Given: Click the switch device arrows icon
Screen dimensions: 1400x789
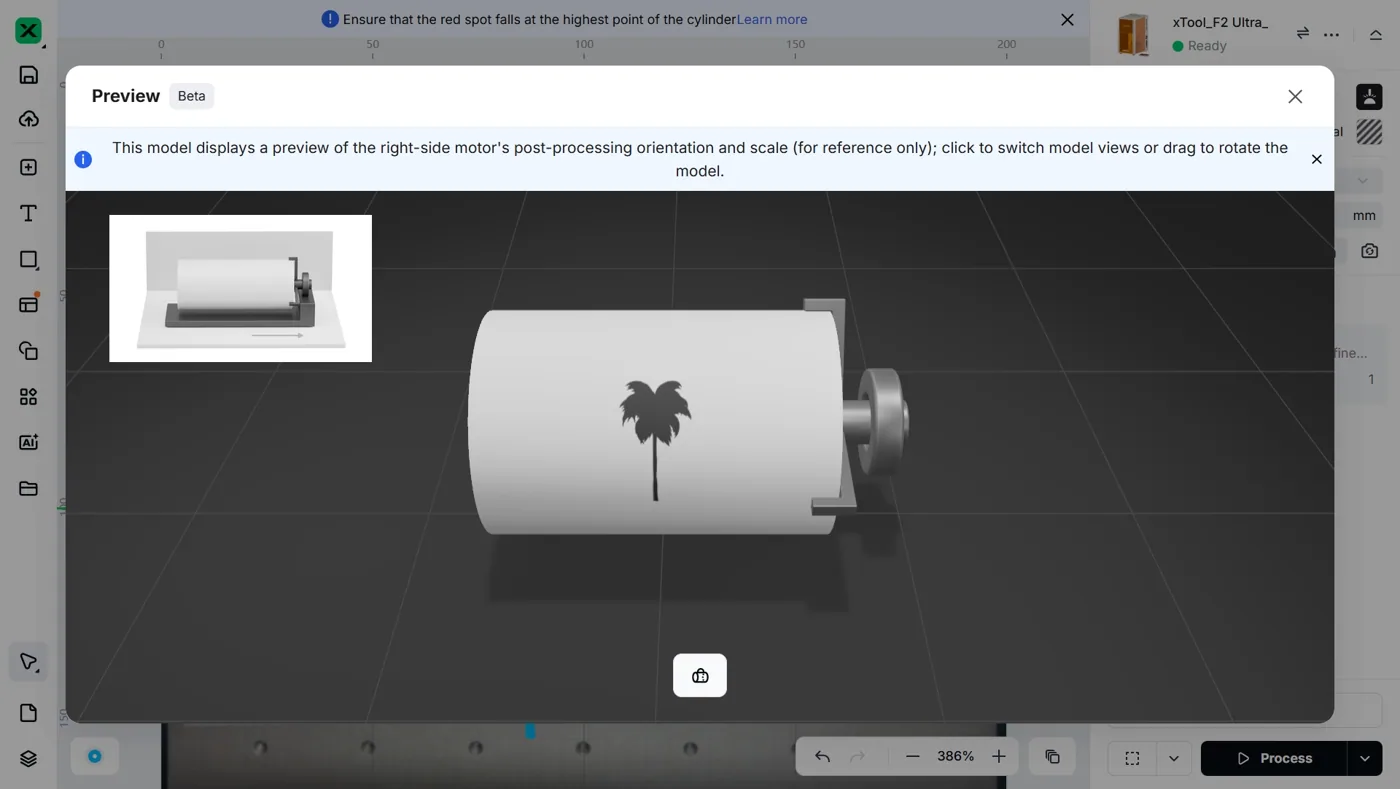Looking at the screenshot, I should (1303, 33).
